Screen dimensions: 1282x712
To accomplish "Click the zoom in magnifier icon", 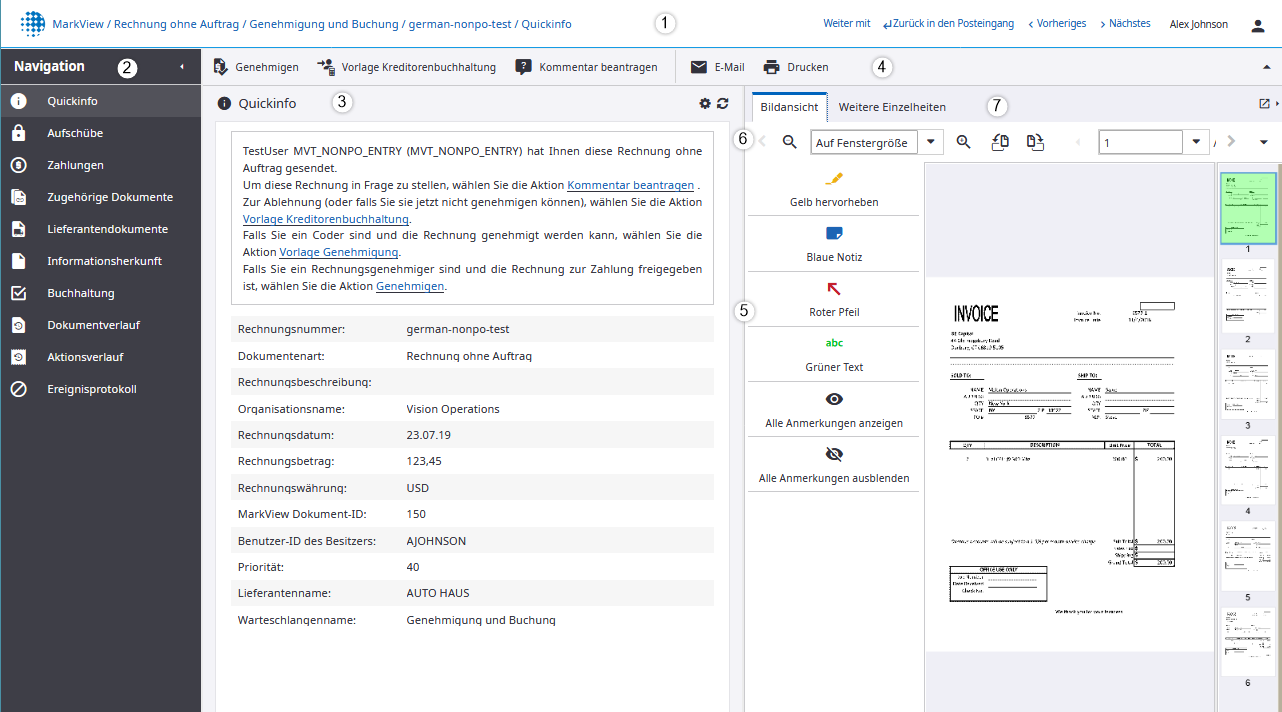I will click(964, 142).
